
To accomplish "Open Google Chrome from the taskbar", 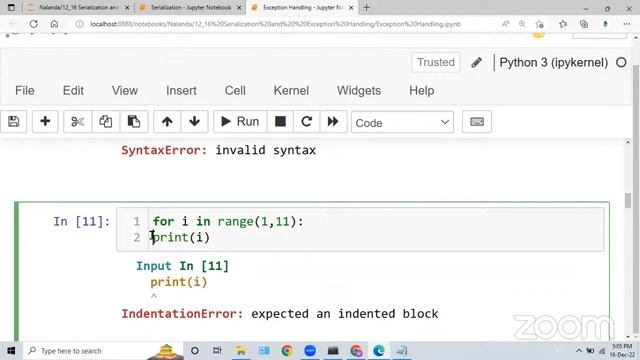I will (x=287, y=351).
